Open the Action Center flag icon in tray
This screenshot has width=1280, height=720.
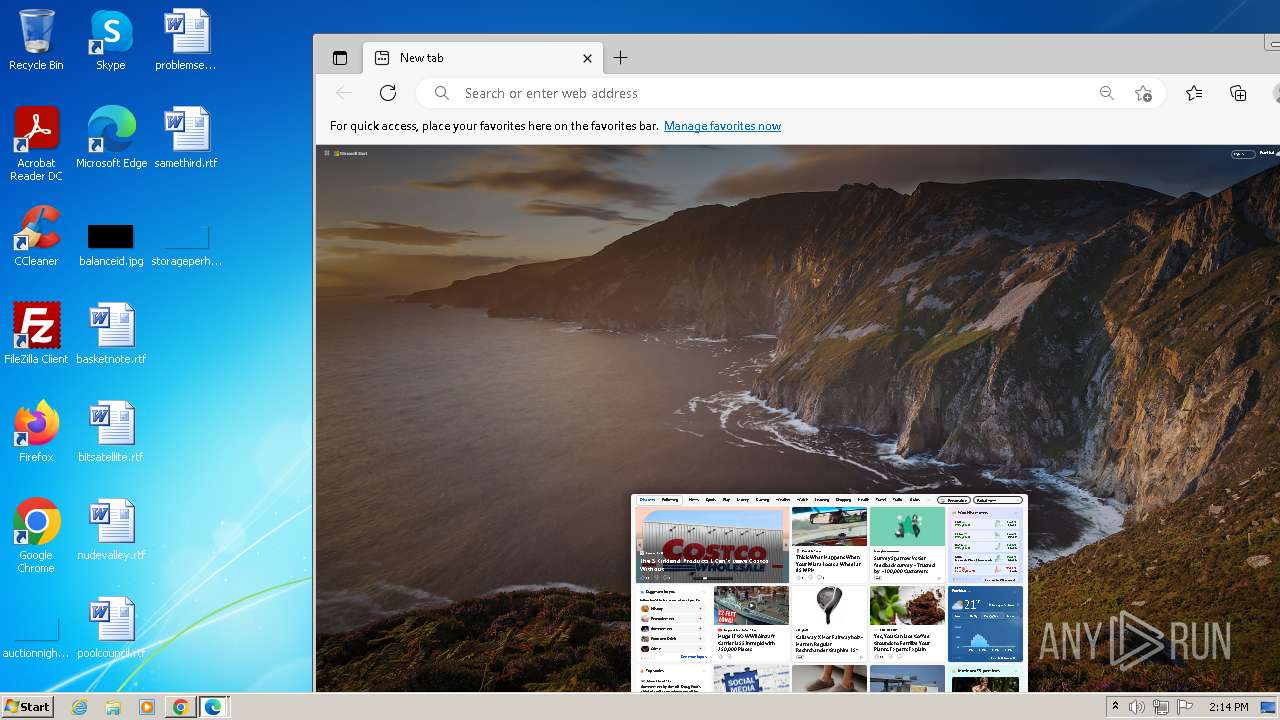click(1185, 707)
